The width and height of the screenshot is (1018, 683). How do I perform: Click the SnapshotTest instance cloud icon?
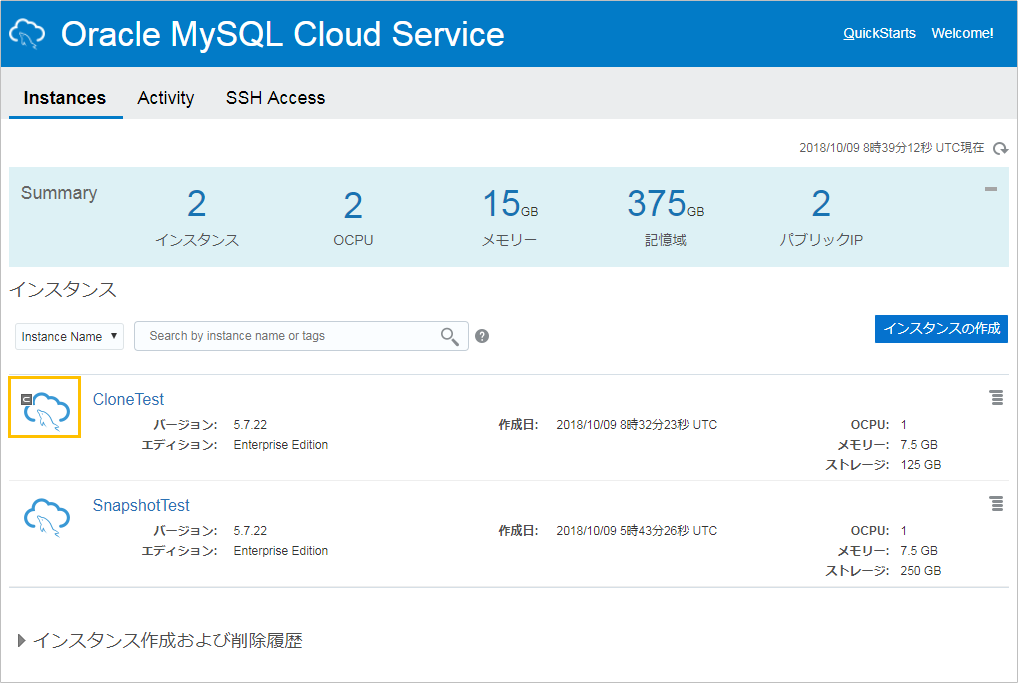(47, 517)
